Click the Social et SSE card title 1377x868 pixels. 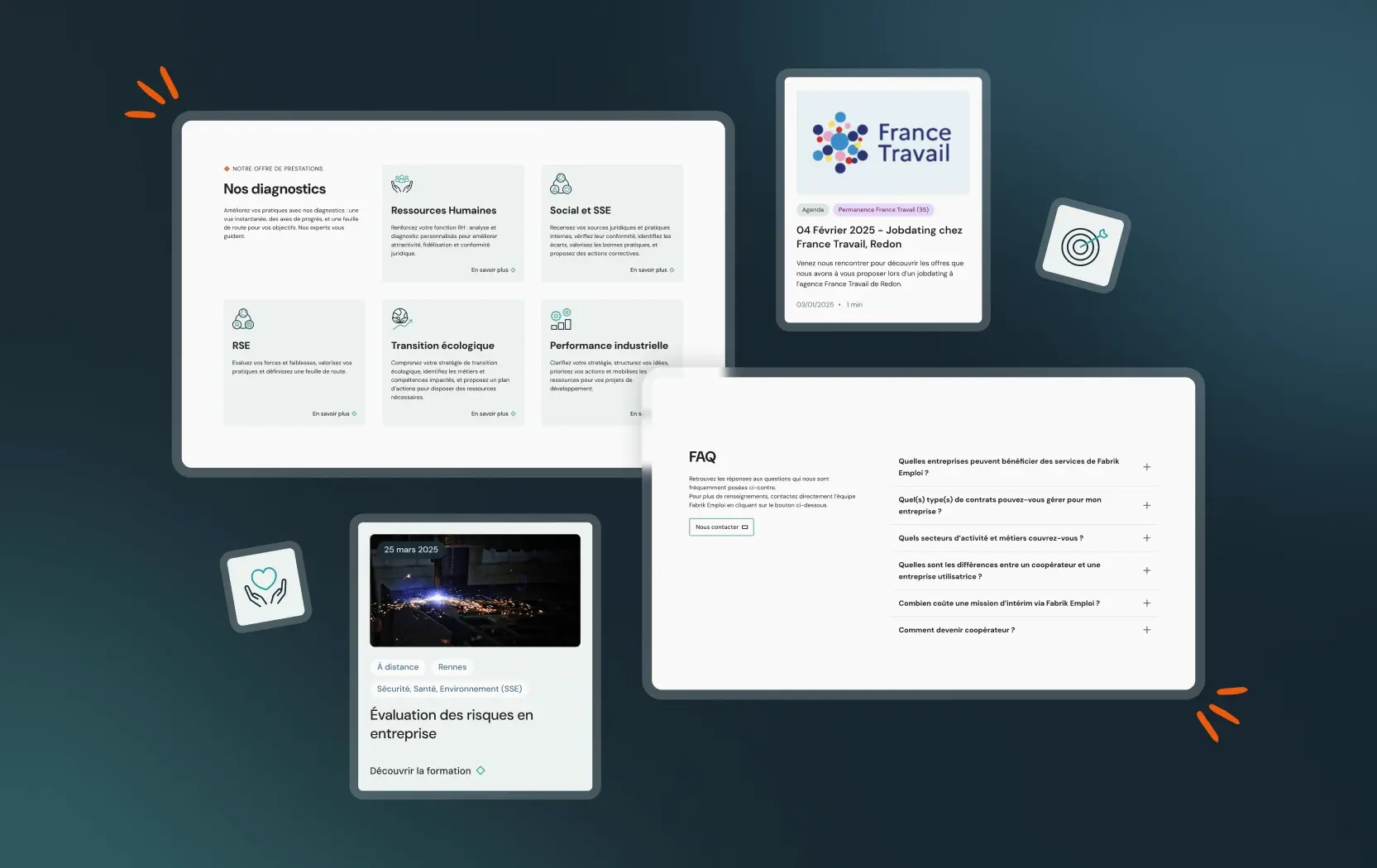click(581, 211)
